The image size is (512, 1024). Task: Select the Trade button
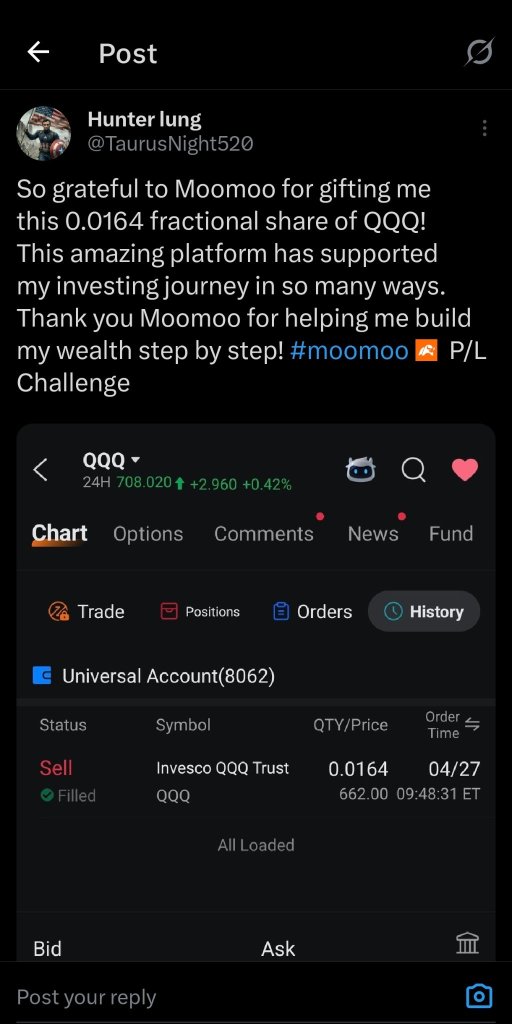86,611
